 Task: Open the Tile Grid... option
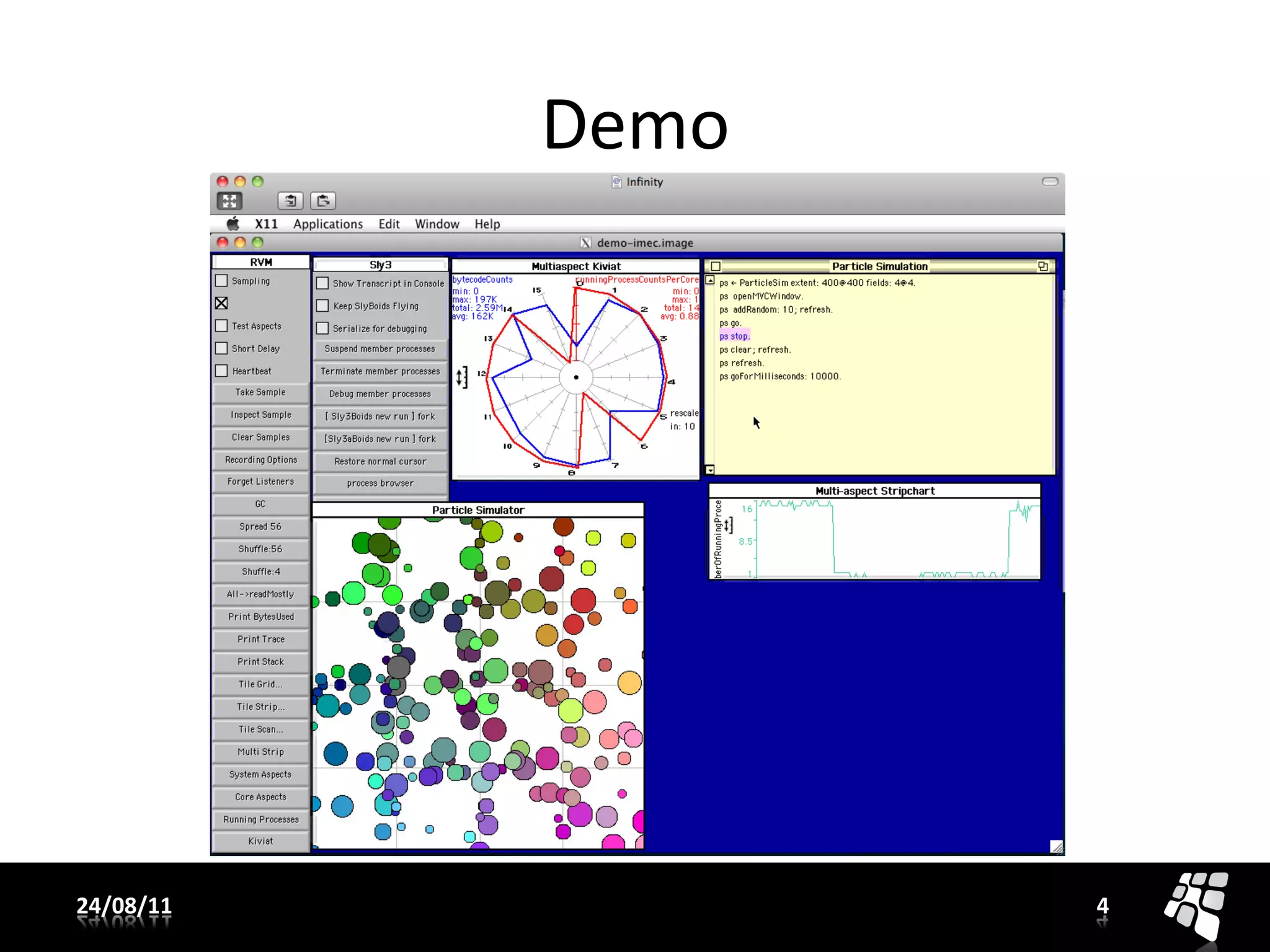261,684
